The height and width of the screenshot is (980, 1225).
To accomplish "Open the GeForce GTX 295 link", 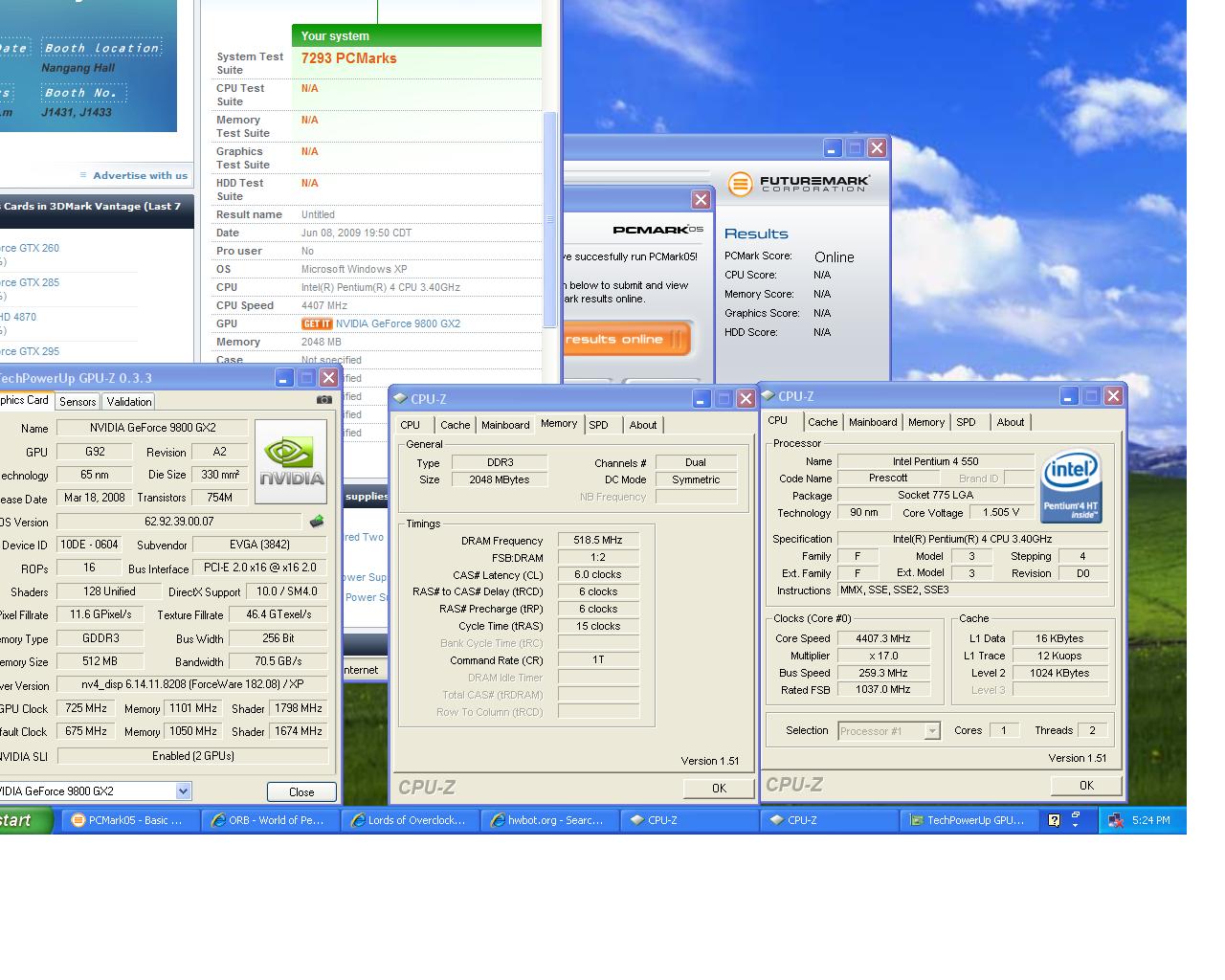I will click(x=31, y=351).
